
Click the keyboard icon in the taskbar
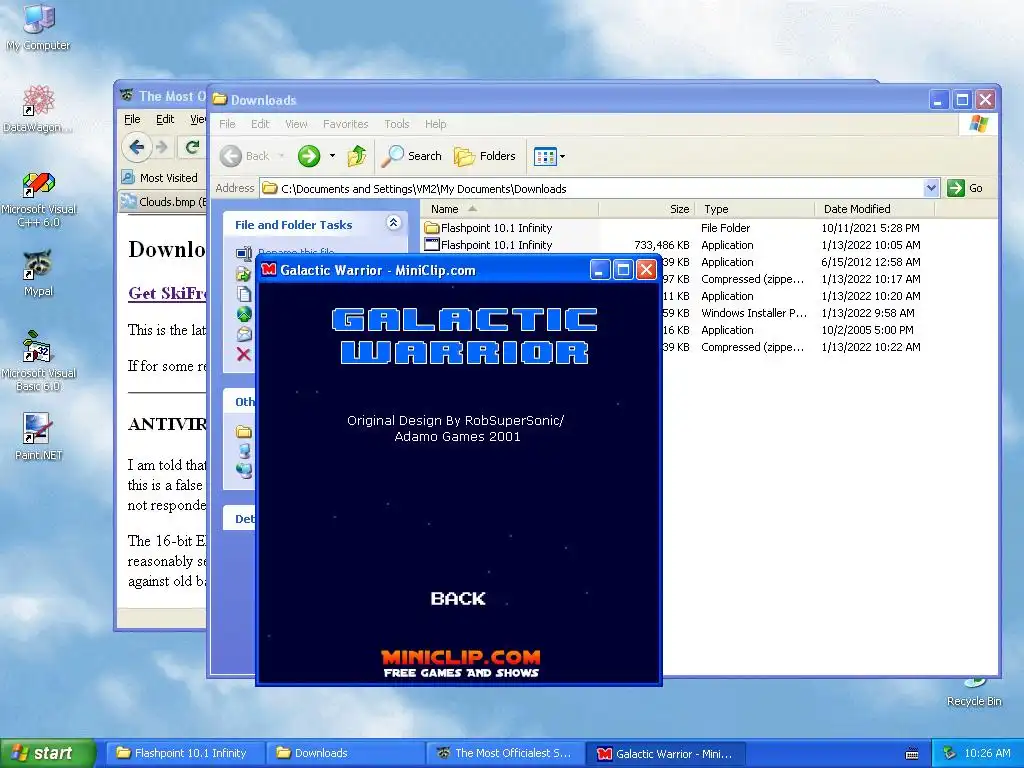coord(912,754)
